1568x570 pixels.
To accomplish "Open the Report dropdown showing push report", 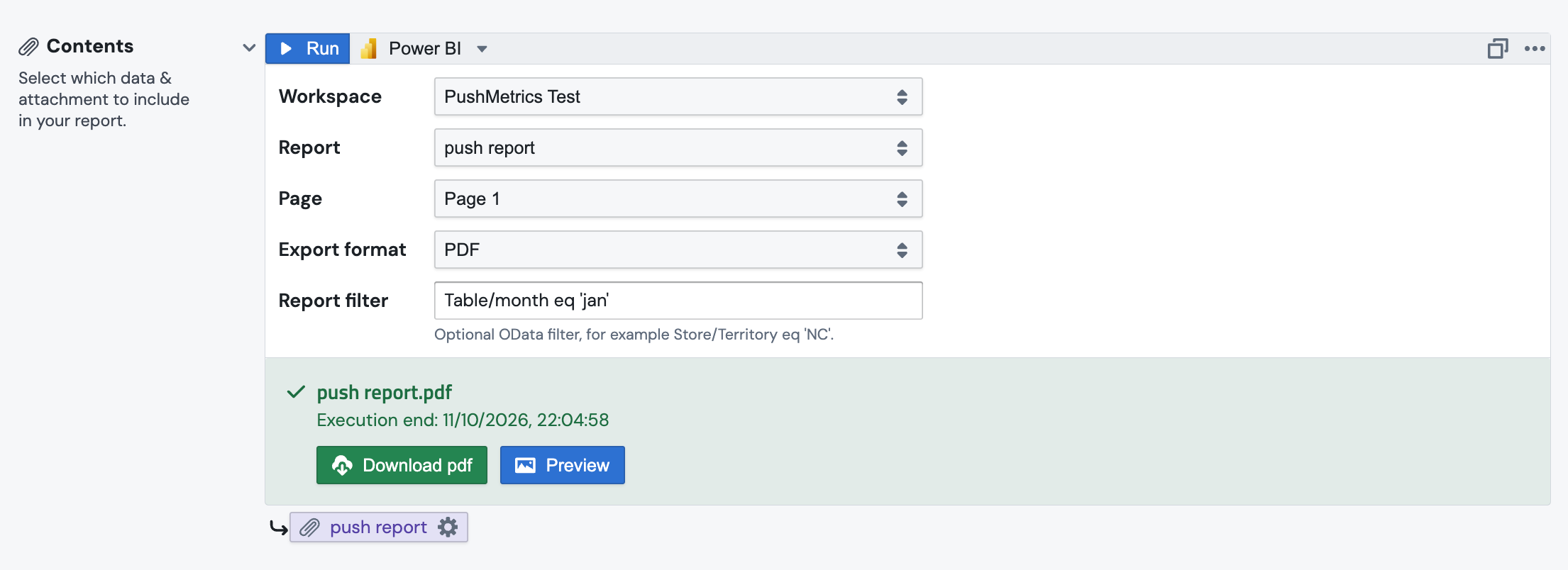I will 678,147.
